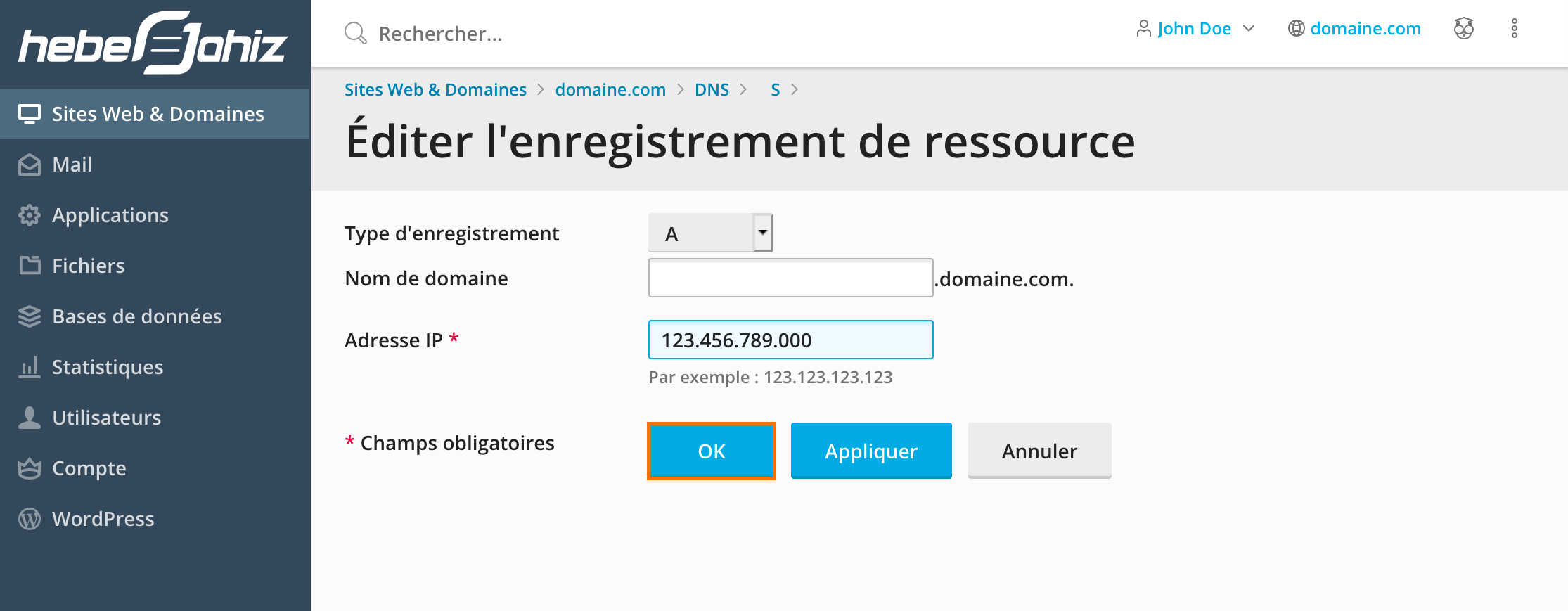Click the 'Nom de domaine' label
Viewport: 1568px width, 611px height.
point(426,278)
